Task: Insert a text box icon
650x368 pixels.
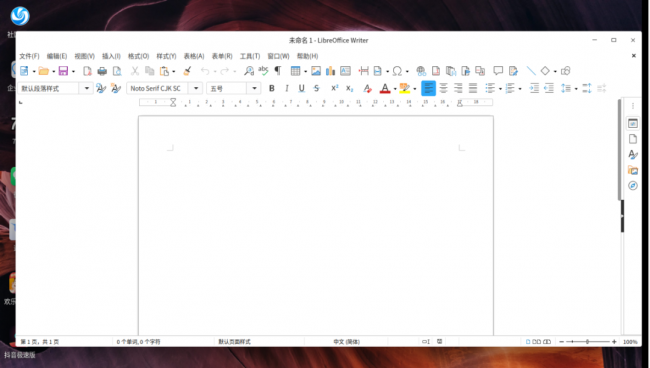Action: tap(345, 71)
